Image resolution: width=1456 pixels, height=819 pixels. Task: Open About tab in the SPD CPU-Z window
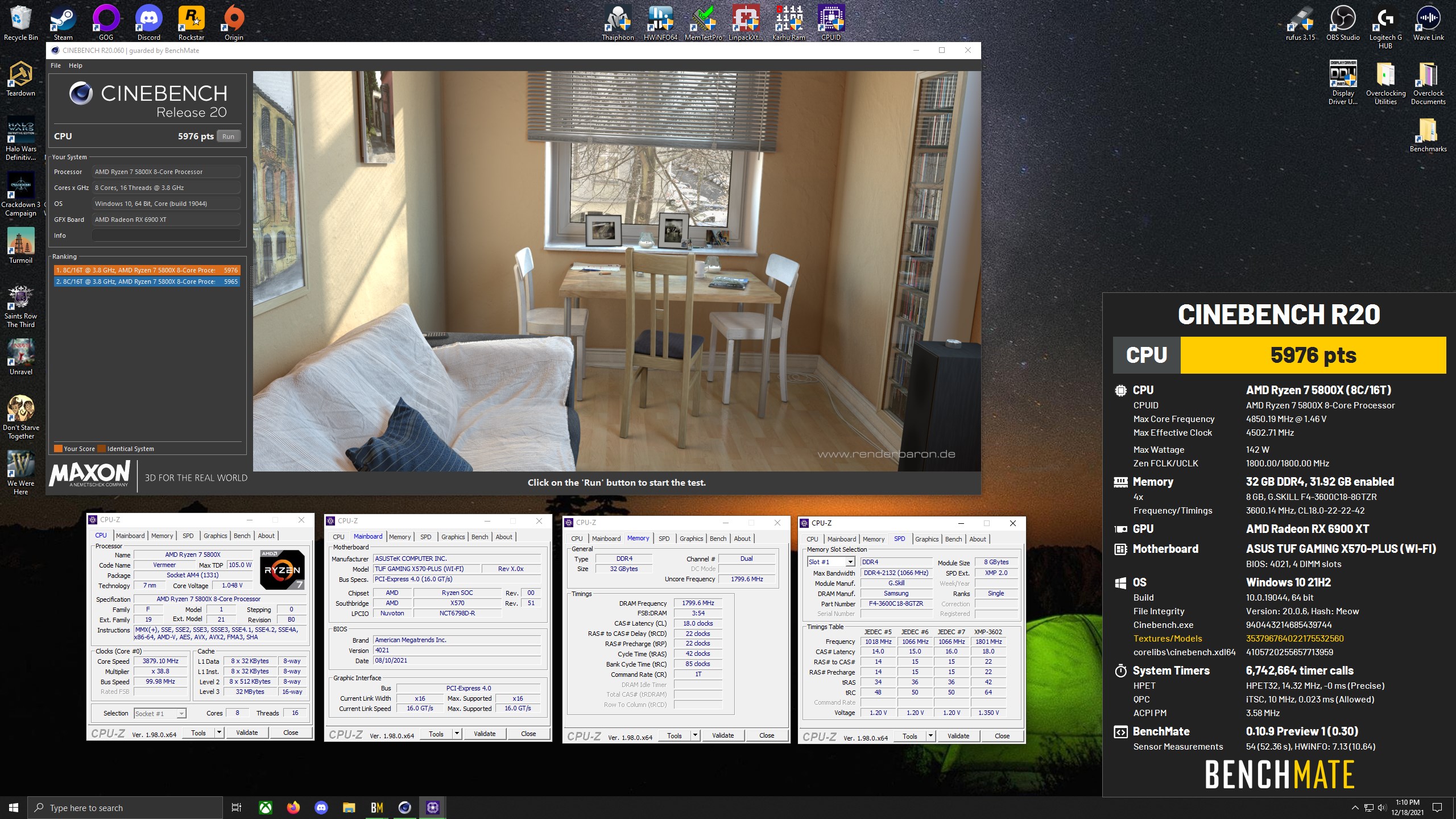[x=978, y=539]
